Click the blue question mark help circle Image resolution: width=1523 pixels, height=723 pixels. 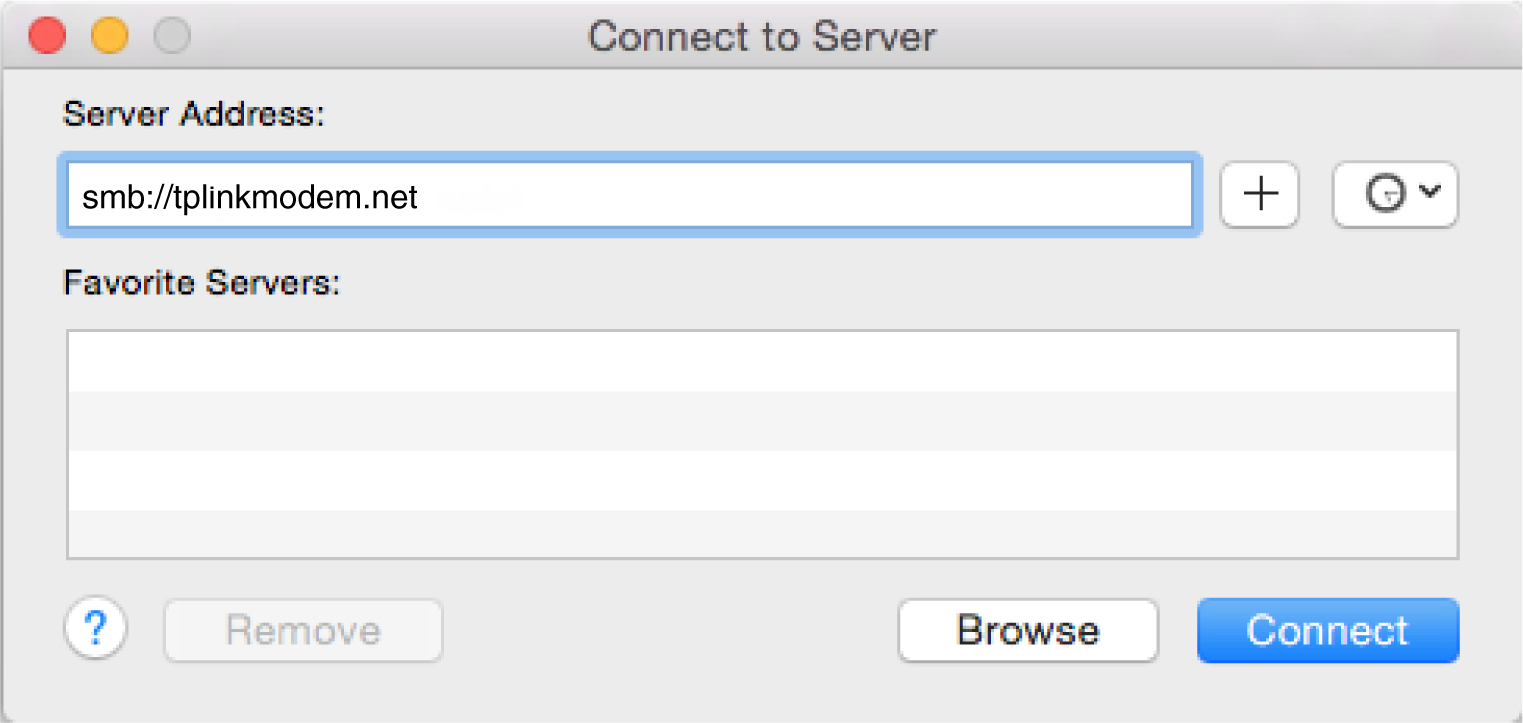click(x=95, y=629)
